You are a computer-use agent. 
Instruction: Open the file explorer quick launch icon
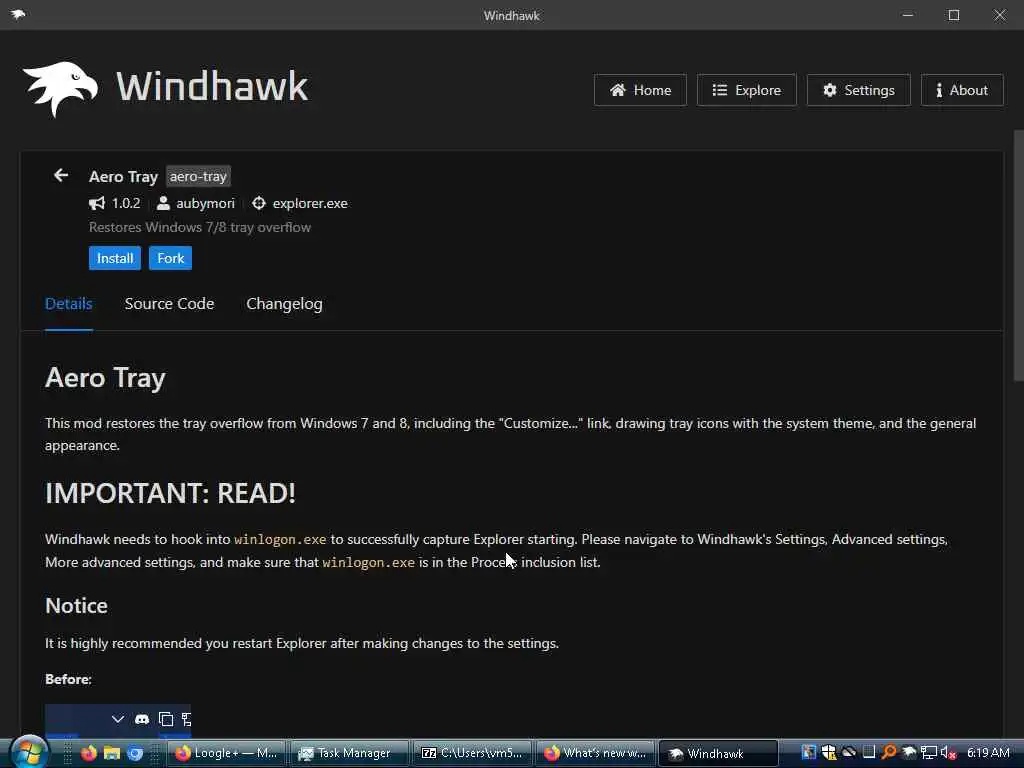point(112,753)
